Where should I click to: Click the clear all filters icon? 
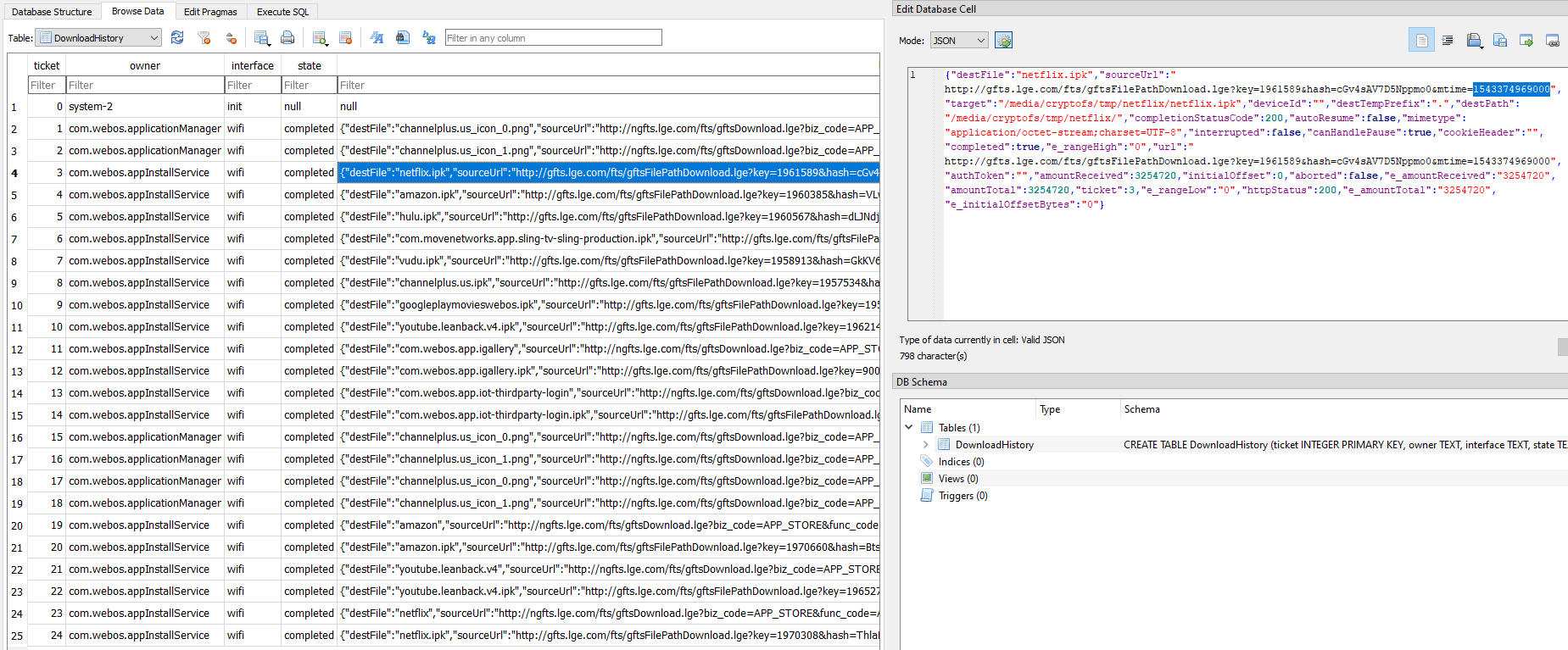(x=204, y=37)
